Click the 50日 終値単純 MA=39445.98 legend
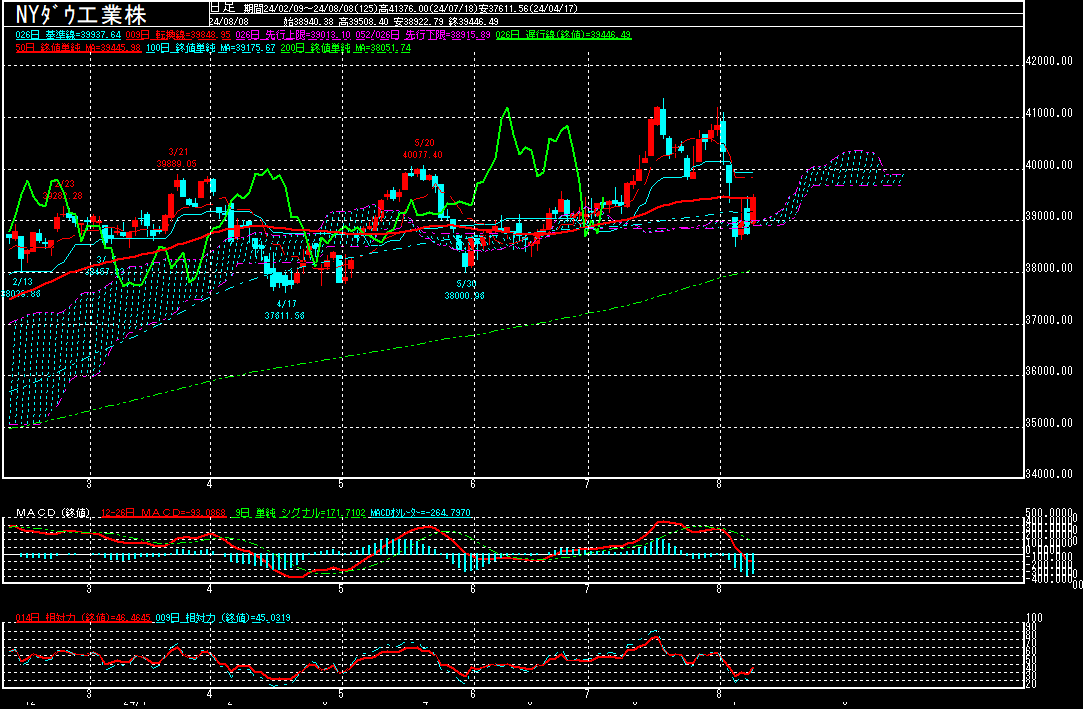 (78, 48)
